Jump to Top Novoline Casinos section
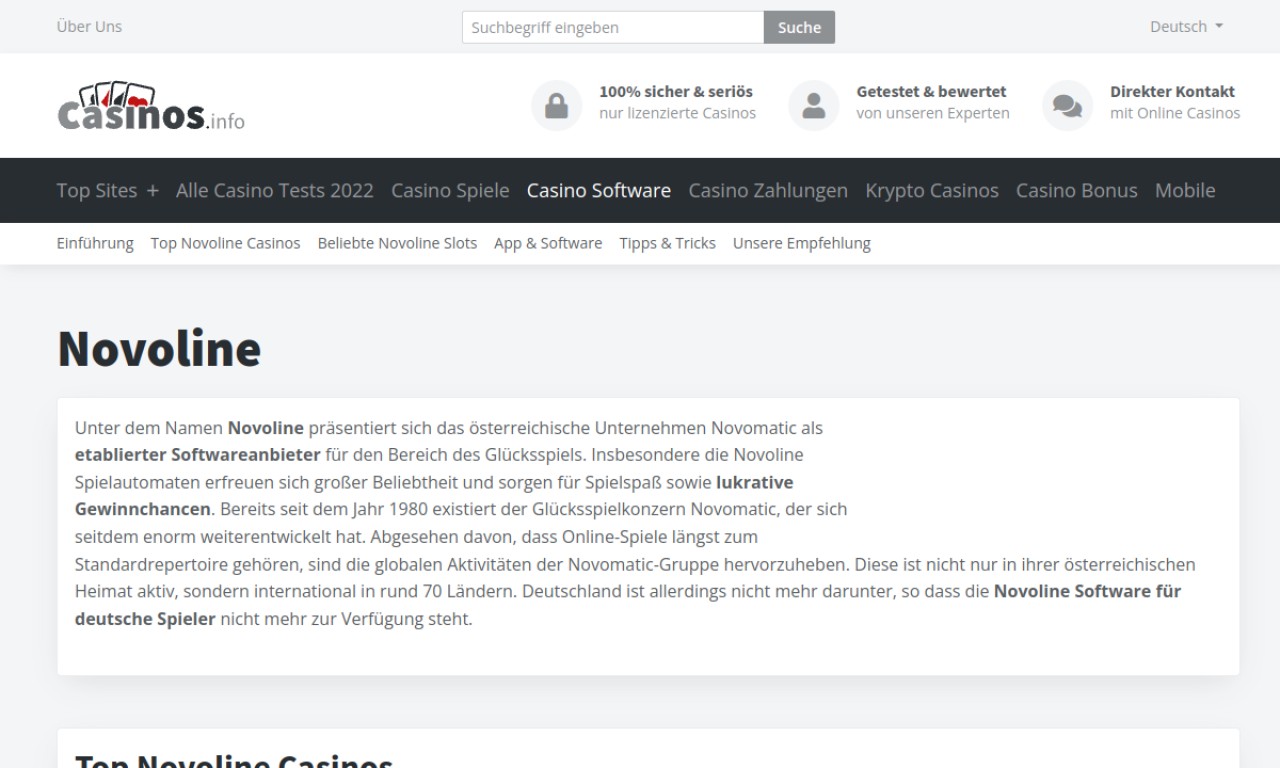1280x768 pixels. pyautogui.click(x=225, y=243)
